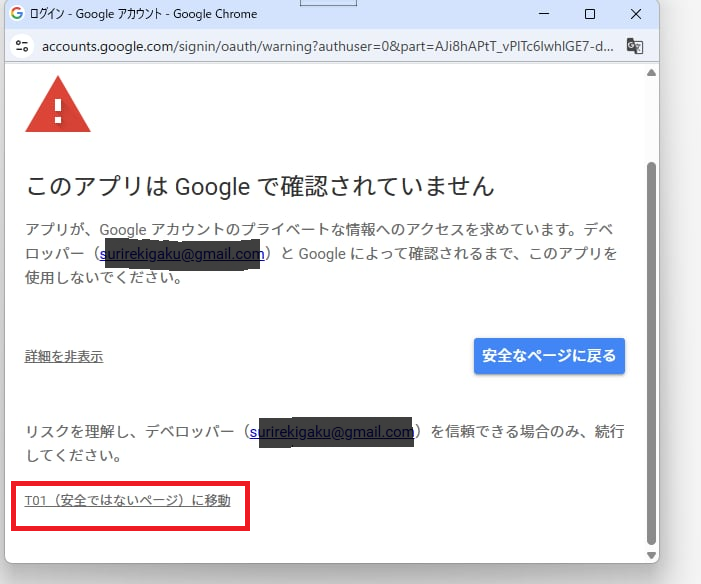Open site information icon in address bar
This screenshot has width=701, height=584.
(x=22, y=46)
